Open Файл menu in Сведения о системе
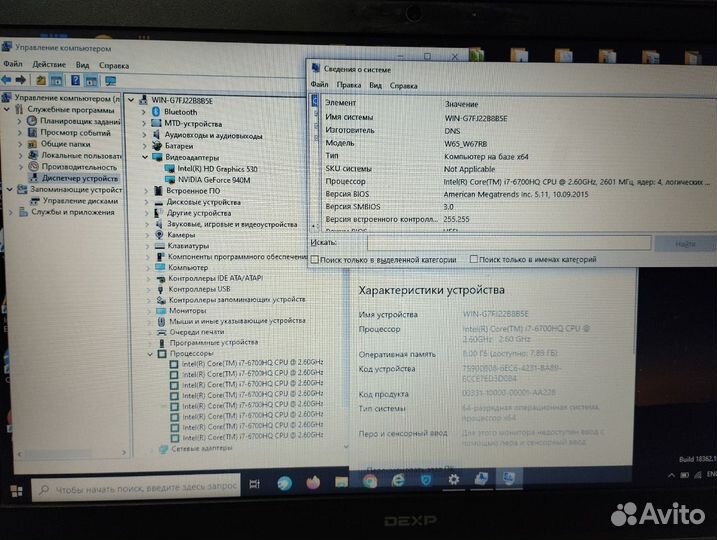This screenshot has width=717, height=540. coord(319,84)
